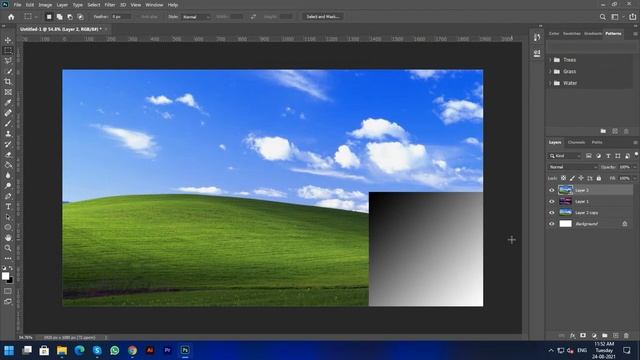Delete layer trash icon in Layers panel
The image size is (640, 360).
point(626,336)
